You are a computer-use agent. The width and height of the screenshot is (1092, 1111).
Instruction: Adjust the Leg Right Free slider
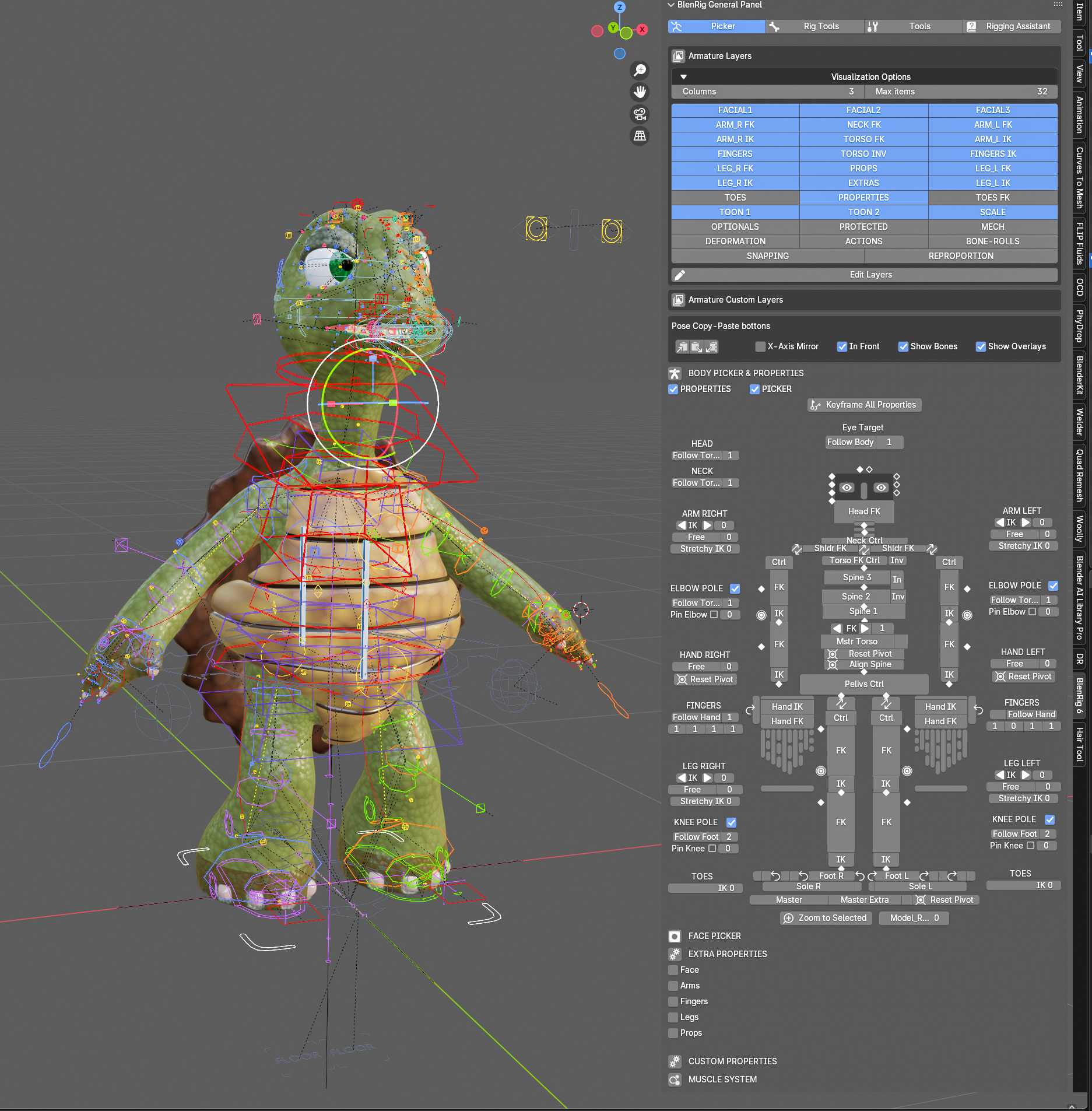pos(705,790)
